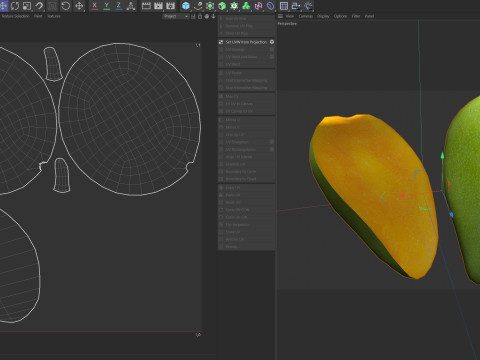The width and height of the screenshot is (480, 360).
Task: Click the blue Z-axis gizmo handle
Action: (451, 215)
